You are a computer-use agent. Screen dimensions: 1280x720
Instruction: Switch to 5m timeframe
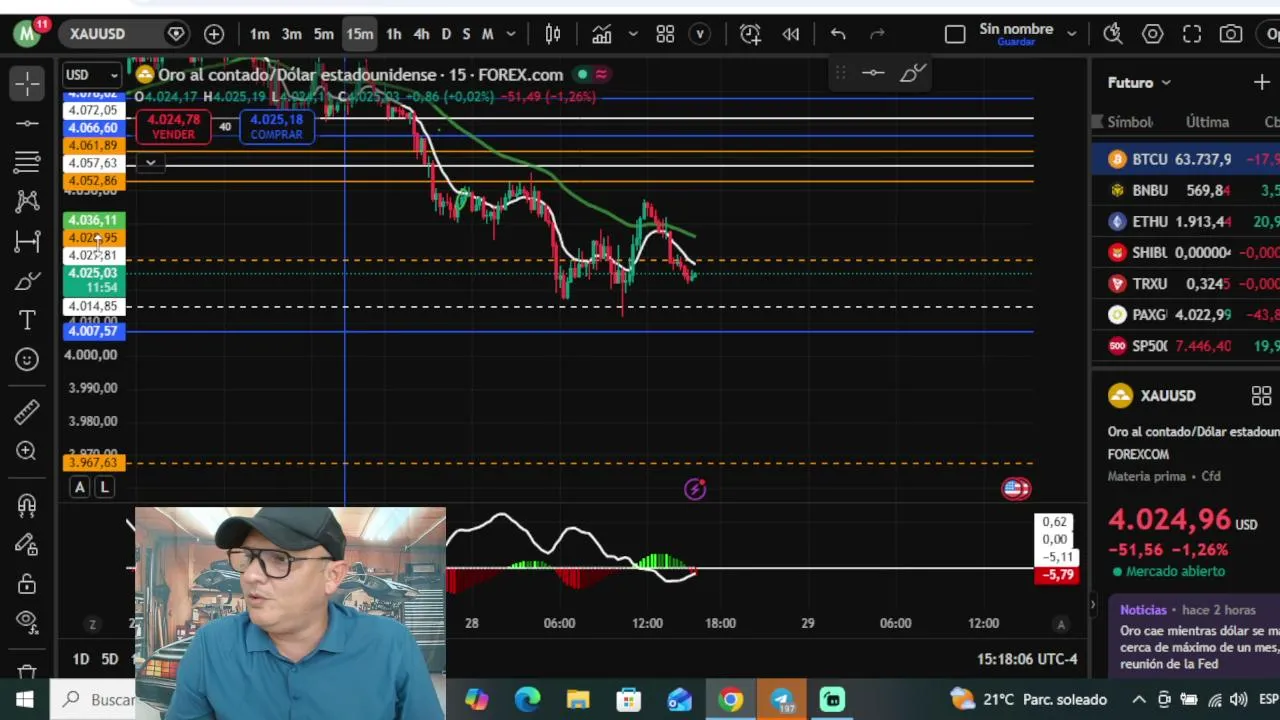[x=324, y=34]
